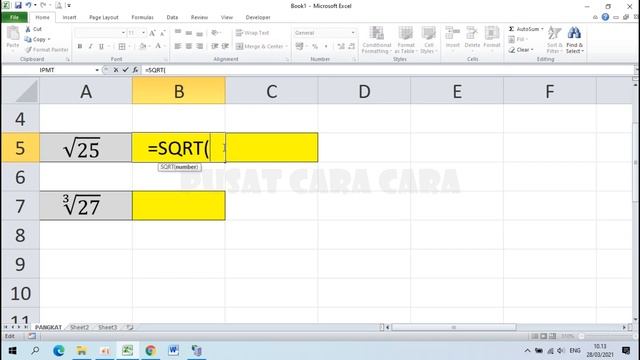Click the SQRT function name in tooltip
The image size is (640, 360).
167,167
